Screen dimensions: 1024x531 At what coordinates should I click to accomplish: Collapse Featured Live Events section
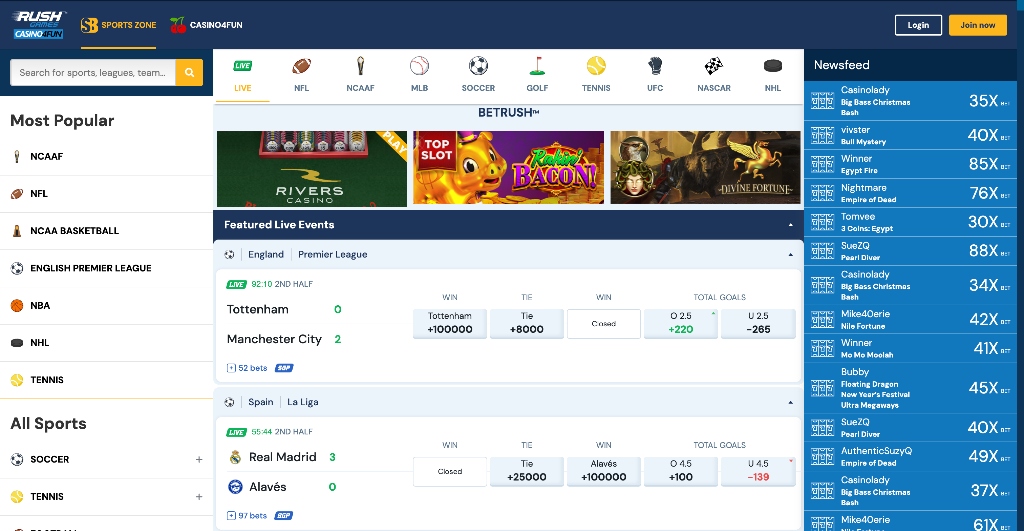pyautogui.click(x=790, y=225)
